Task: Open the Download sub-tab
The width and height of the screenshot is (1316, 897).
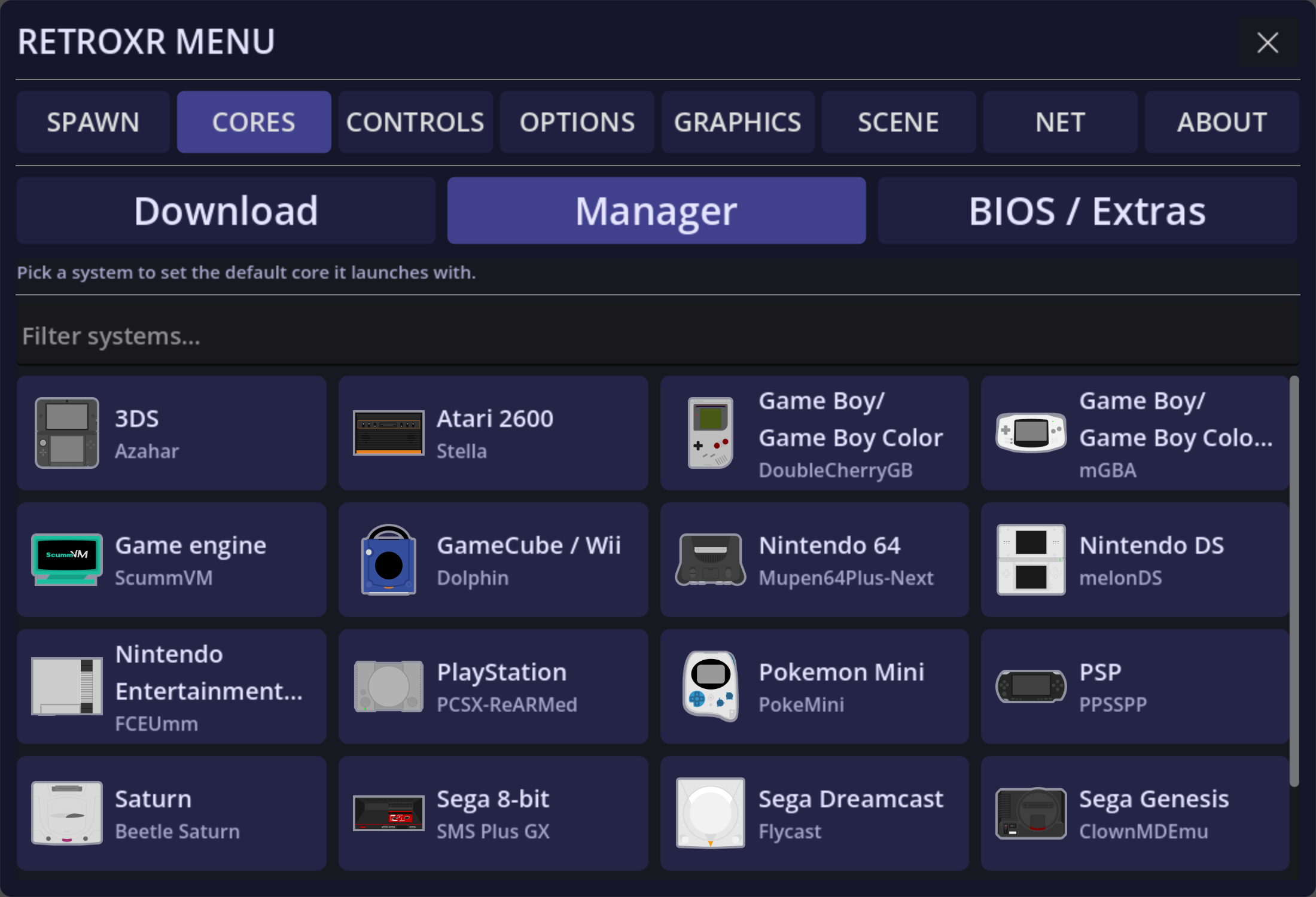Action: click(226, 210)
